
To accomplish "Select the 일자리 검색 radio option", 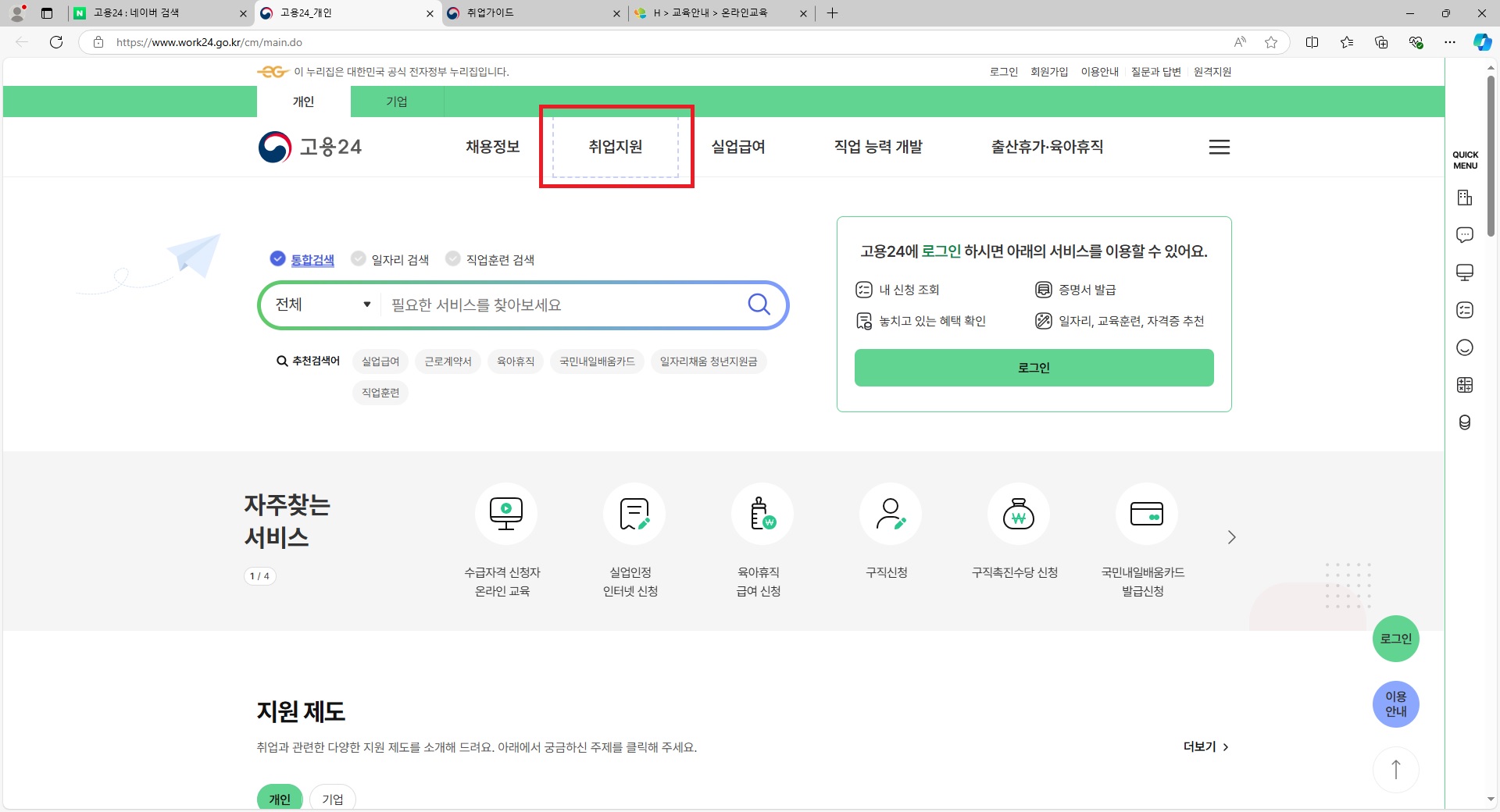I will tap(359, 258).
